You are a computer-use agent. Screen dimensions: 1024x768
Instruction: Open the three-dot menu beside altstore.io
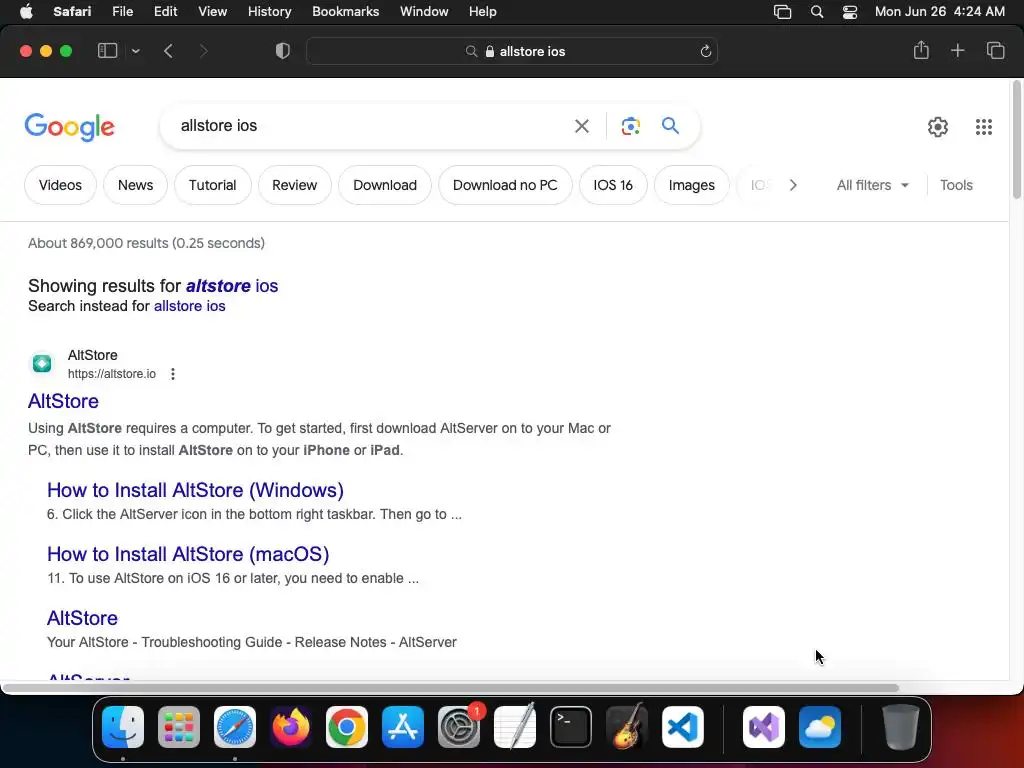click(172, 374)
